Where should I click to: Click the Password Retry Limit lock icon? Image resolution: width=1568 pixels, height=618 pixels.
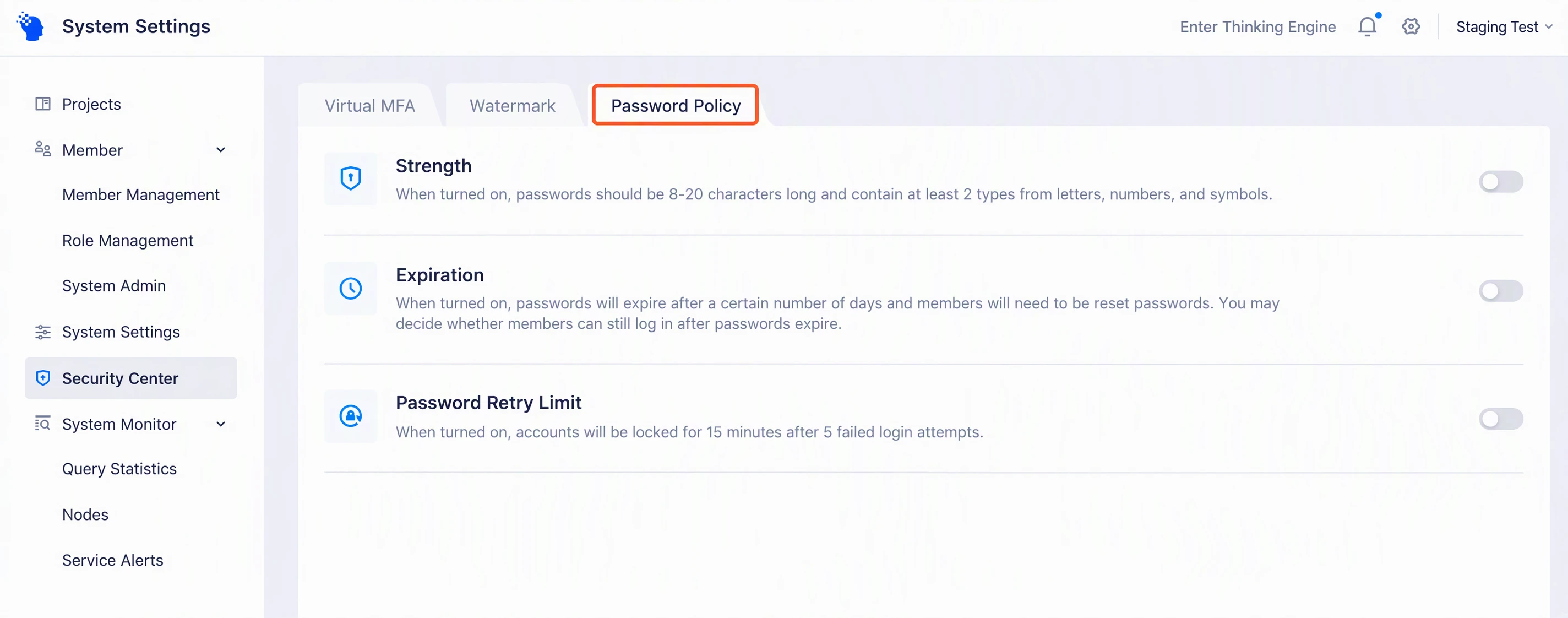(x=351, y=416)
